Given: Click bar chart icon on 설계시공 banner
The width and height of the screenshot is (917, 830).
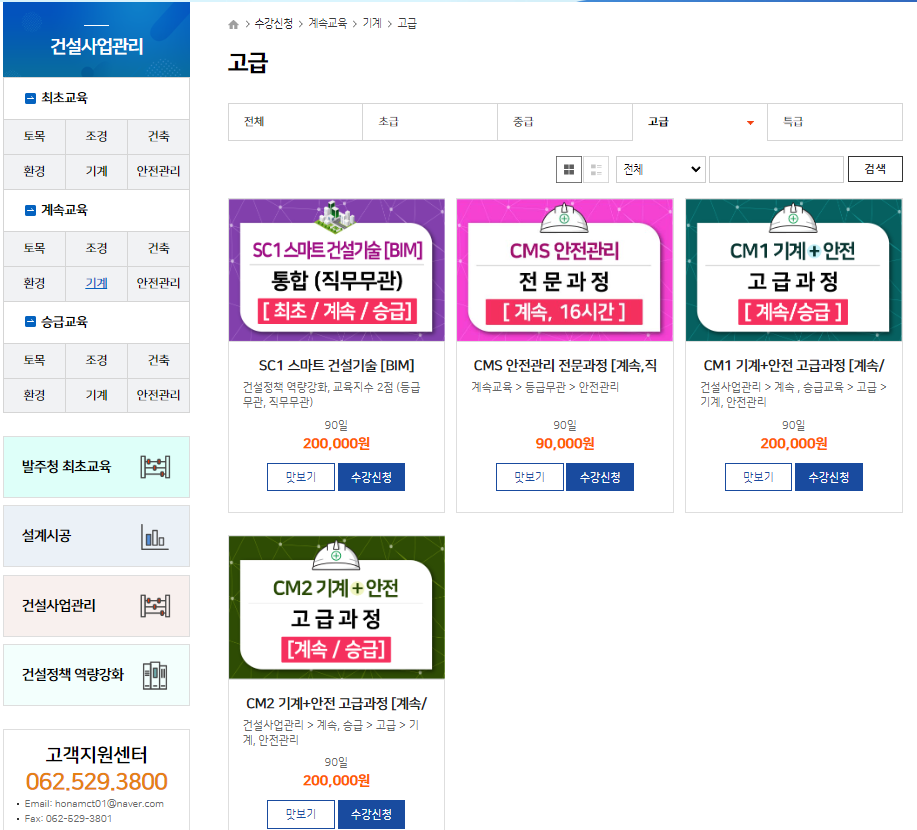Looking at the screenshot, I should 154,537.
